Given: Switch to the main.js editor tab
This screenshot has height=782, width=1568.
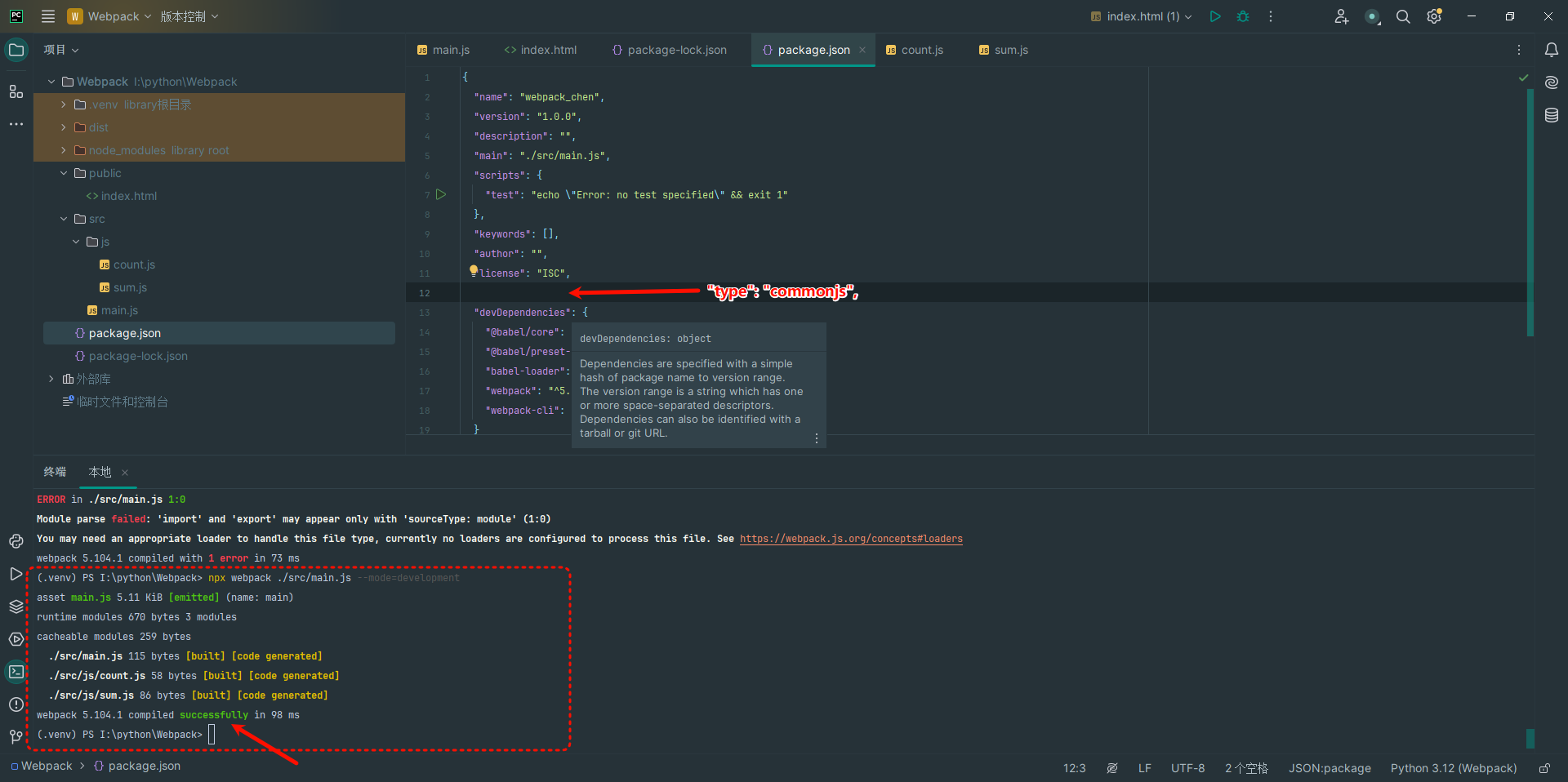Looking at the screenshot, I should [443, 50].
